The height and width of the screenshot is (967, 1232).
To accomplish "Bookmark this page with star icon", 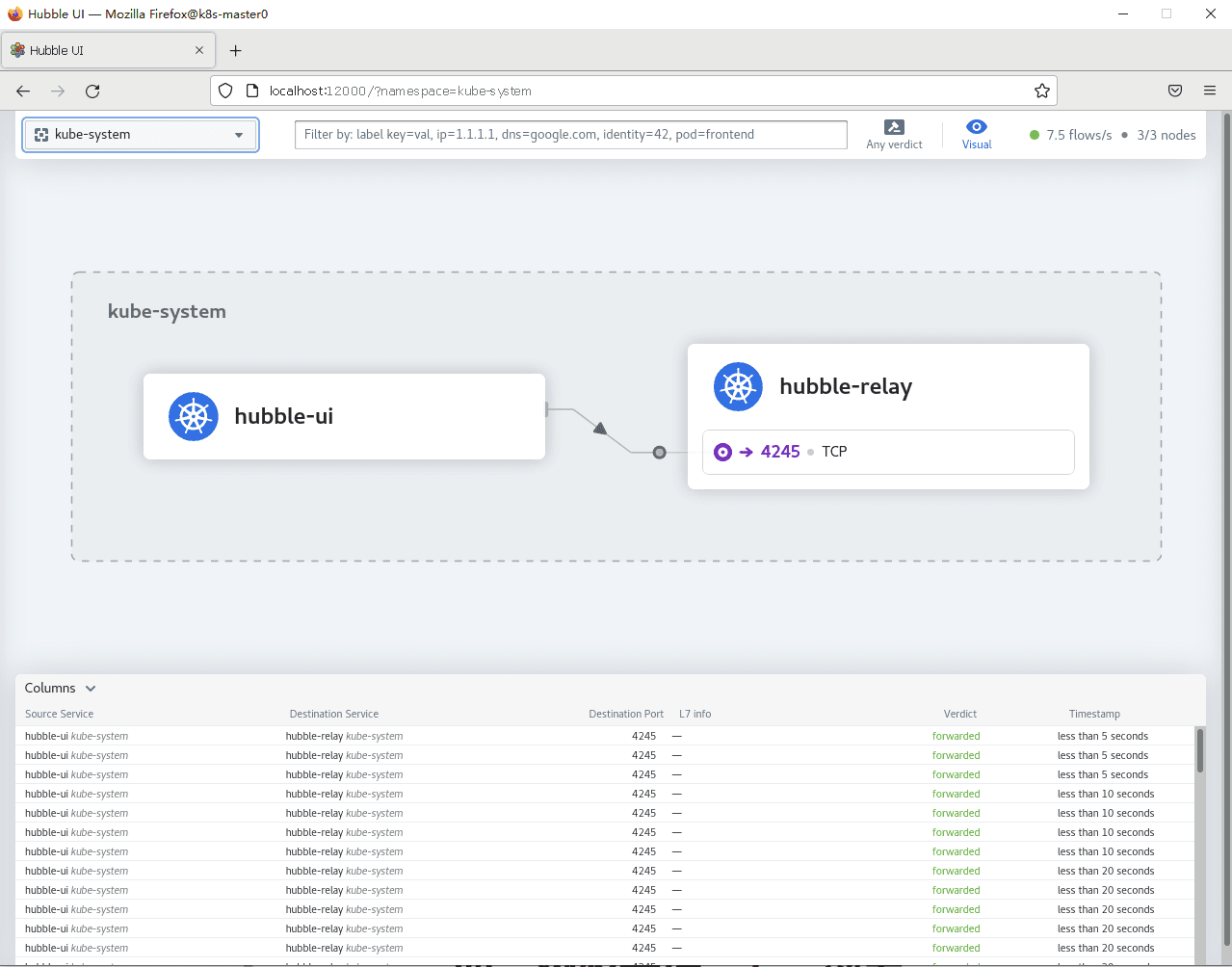I will point(1042,91).
